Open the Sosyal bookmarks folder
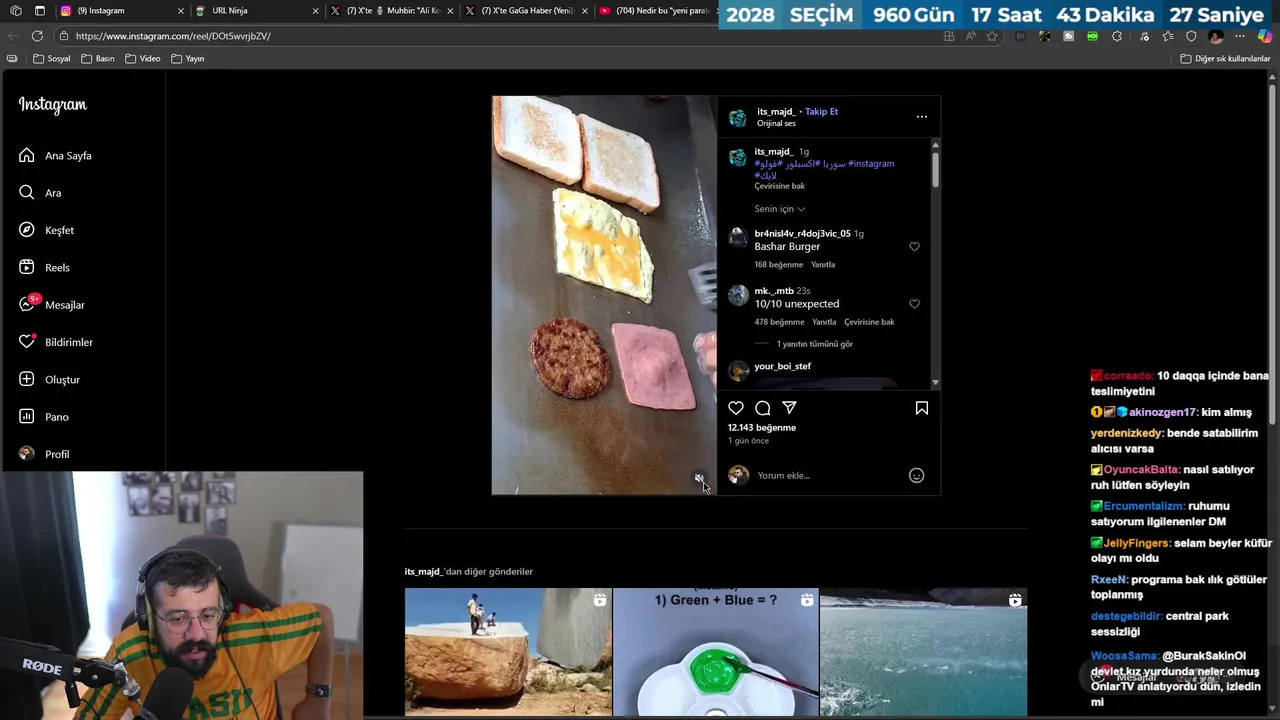The width and height of the screenshot is (1280, 720). pyautogui.click(x=52, y=59)
